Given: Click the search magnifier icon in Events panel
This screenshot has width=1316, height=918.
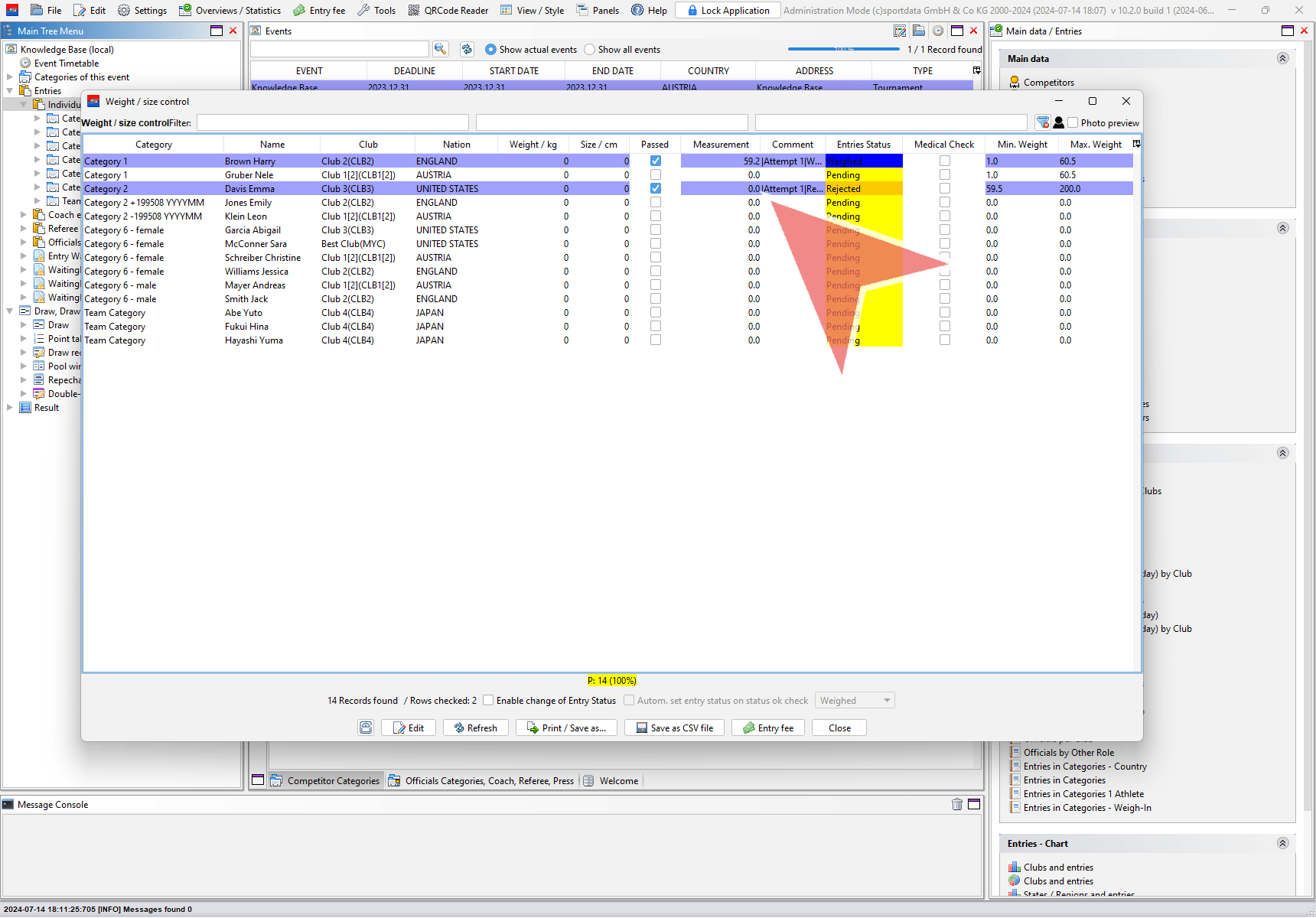Looking at the screenshot, I should point(440,49).
